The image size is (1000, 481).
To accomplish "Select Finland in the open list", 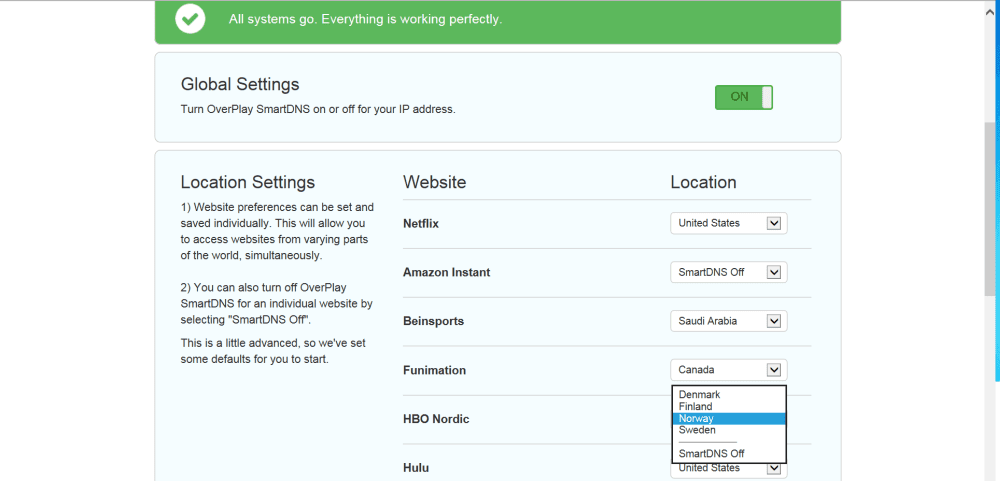I will coord(729,406).
